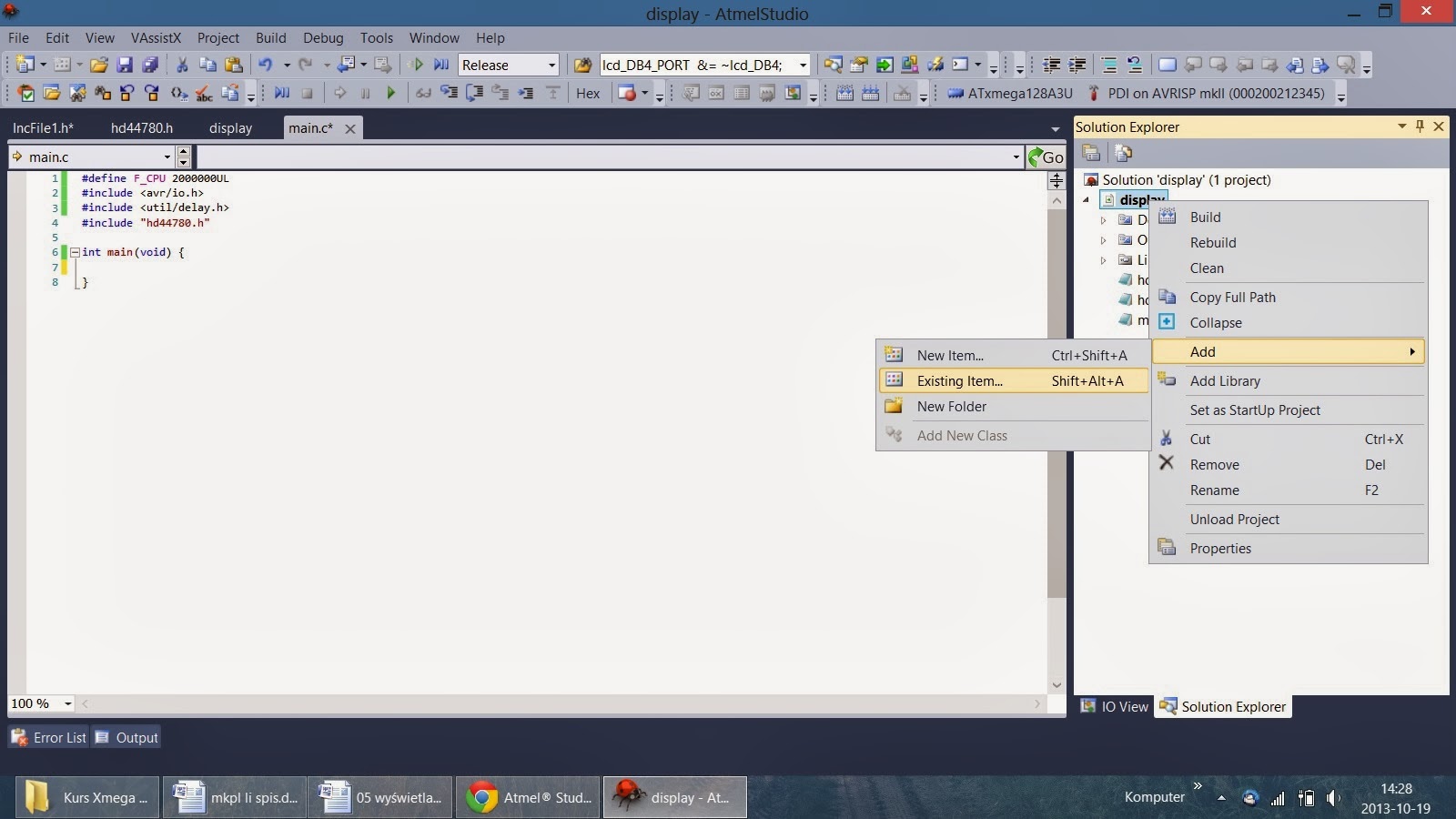Open the Tools menu
The width and height of the screenshot is (1456, 819).
pos(377,37)
